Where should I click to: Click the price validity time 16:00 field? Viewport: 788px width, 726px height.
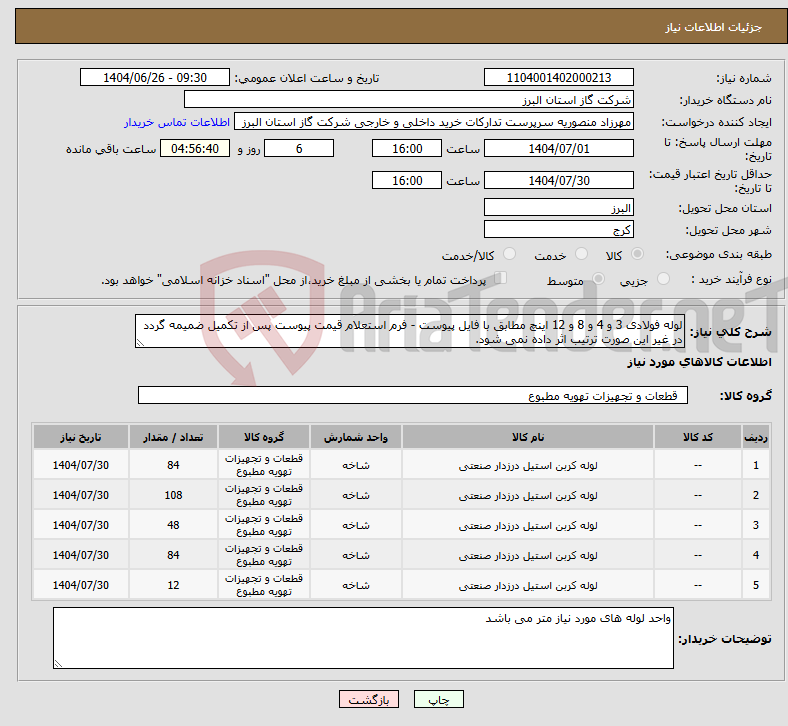coord(407,180)
